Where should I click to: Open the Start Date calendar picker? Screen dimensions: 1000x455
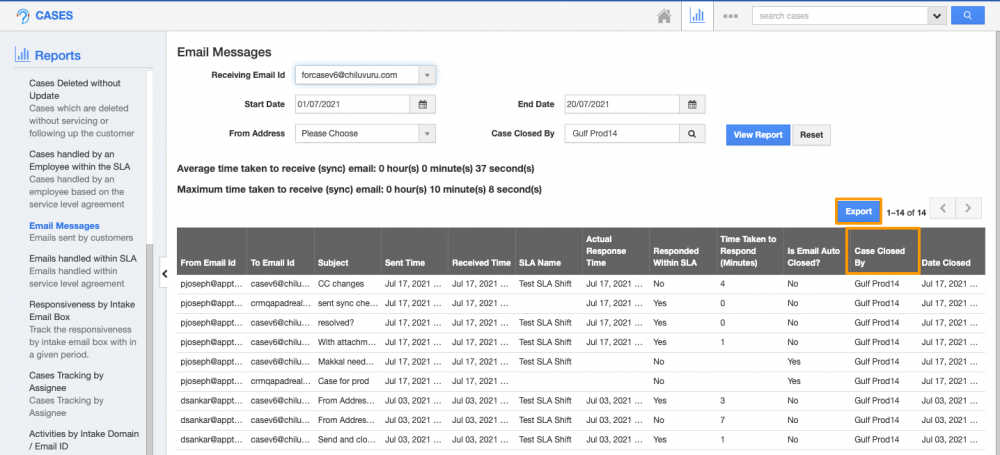pos(423,104)
